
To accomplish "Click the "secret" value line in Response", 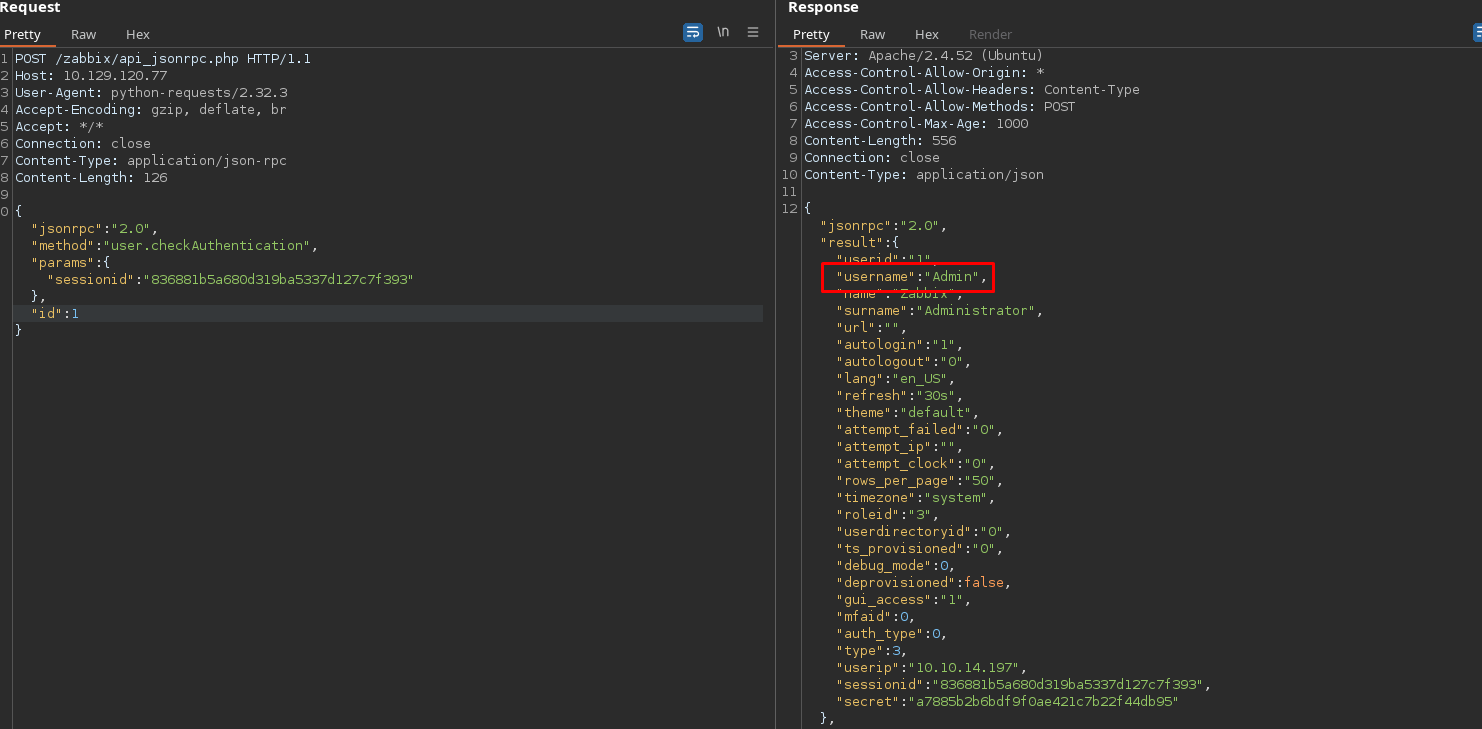I will [1008, 702].
